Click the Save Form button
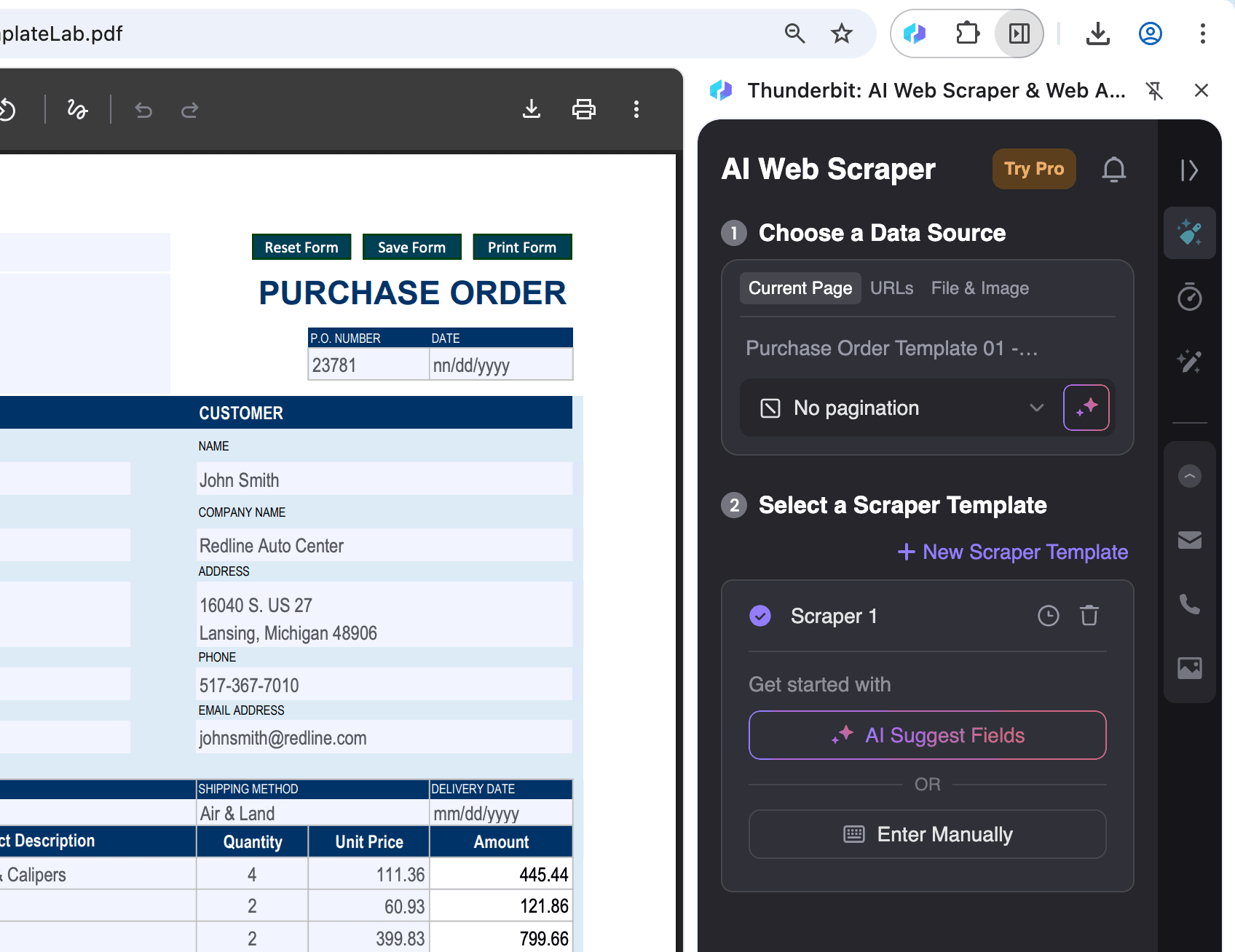 [411, 247]
